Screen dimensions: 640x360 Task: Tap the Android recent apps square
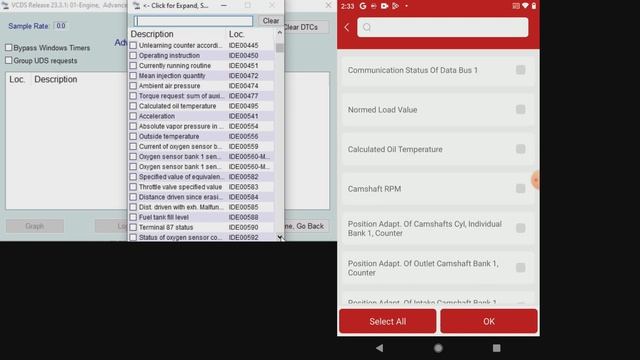pos(496,348)
